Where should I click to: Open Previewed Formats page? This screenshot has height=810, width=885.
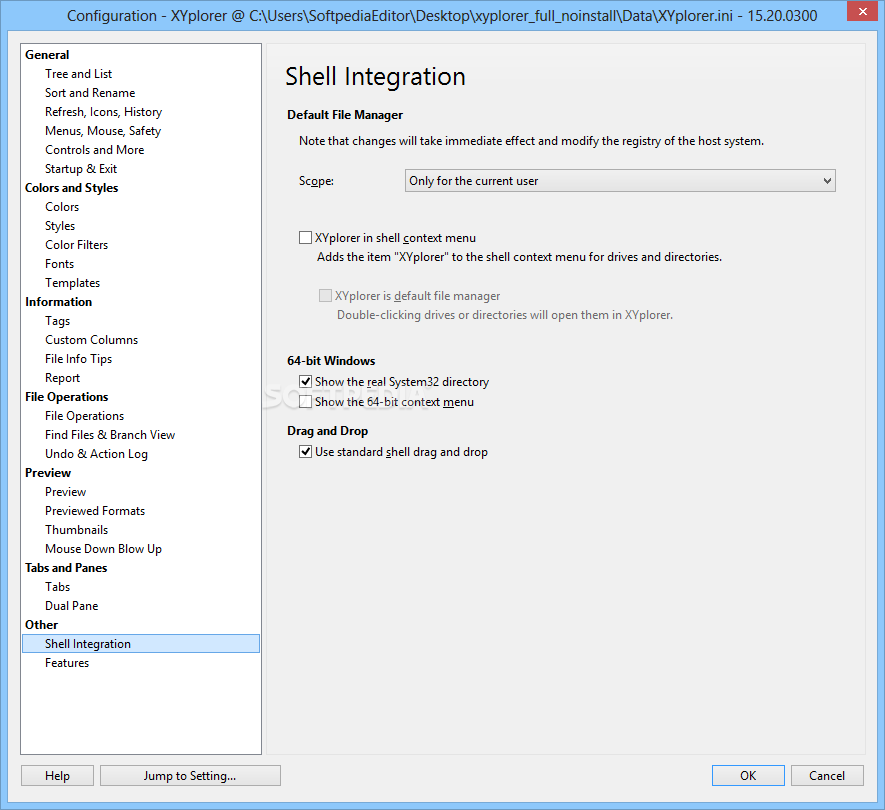pyautogui.click(x=95, y=511)
